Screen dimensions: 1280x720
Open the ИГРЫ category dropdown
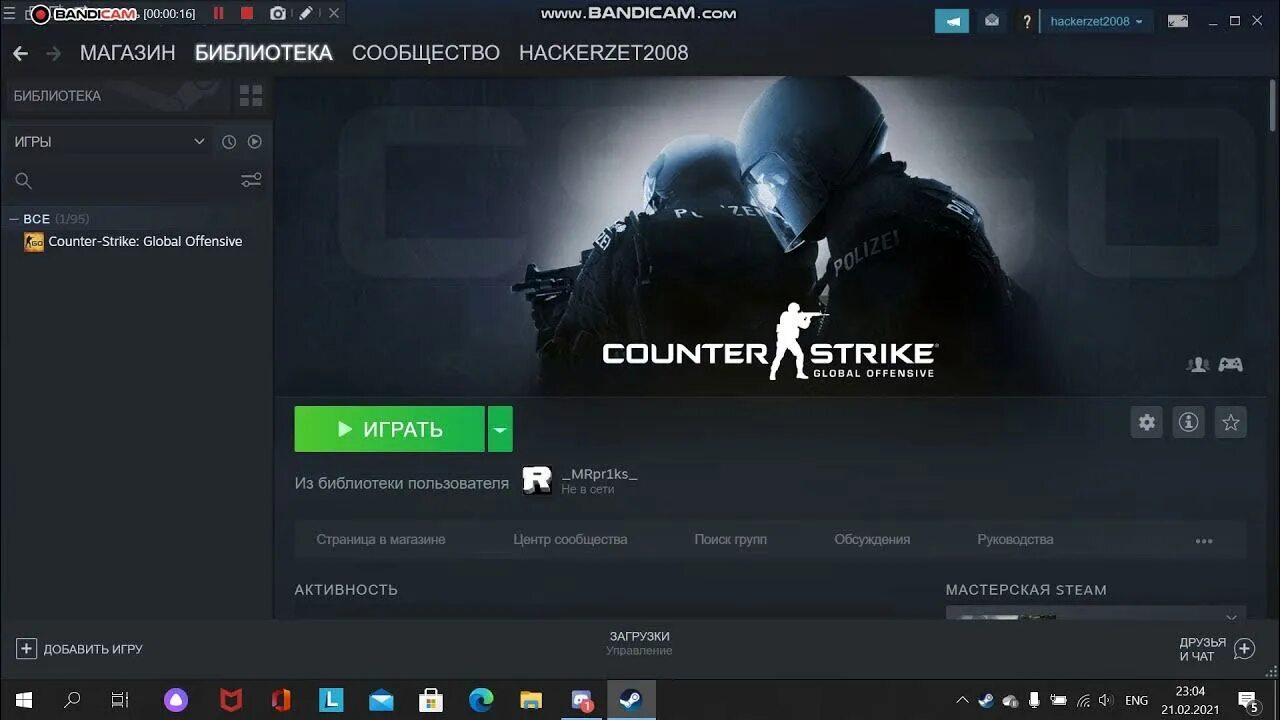click(109, 142)
